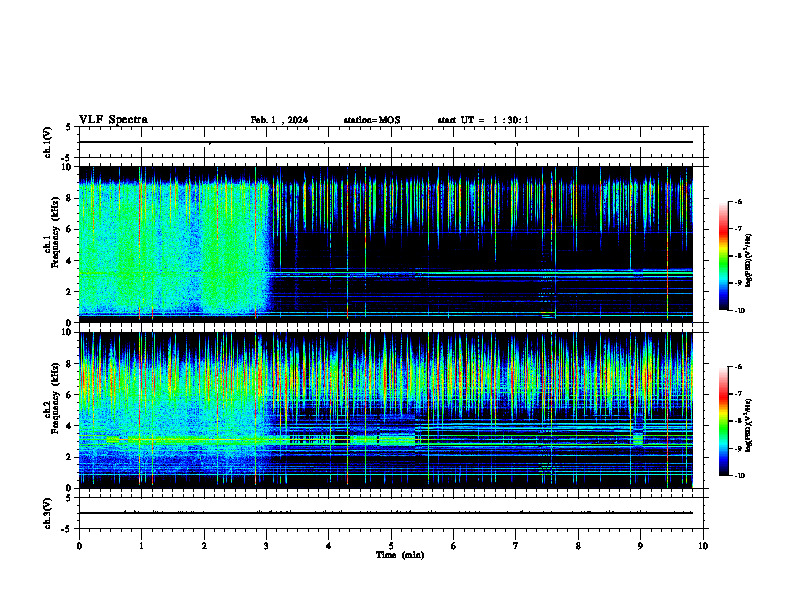Viewport: 792px width, 612px height.
Task: Click the "Time (min)" axis label
Action: 400,555
